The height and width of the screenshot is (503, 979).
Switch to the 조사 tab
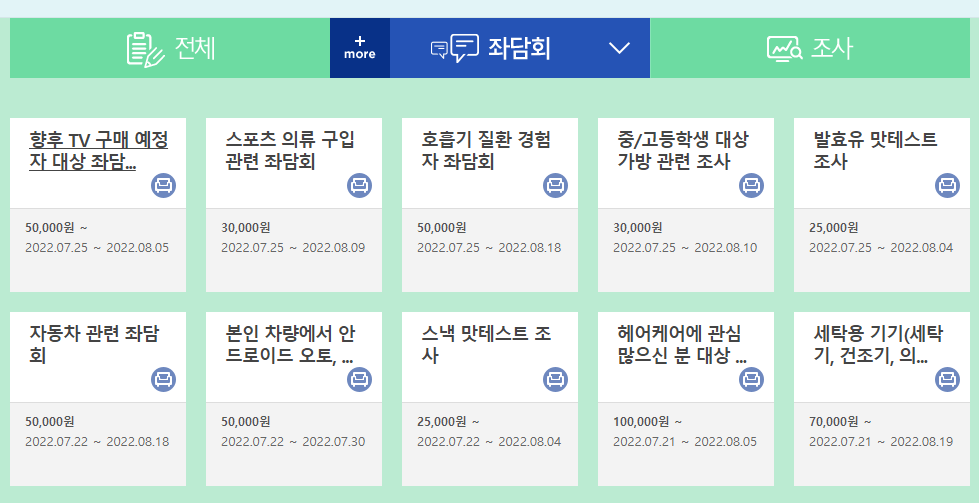[810, 48]
